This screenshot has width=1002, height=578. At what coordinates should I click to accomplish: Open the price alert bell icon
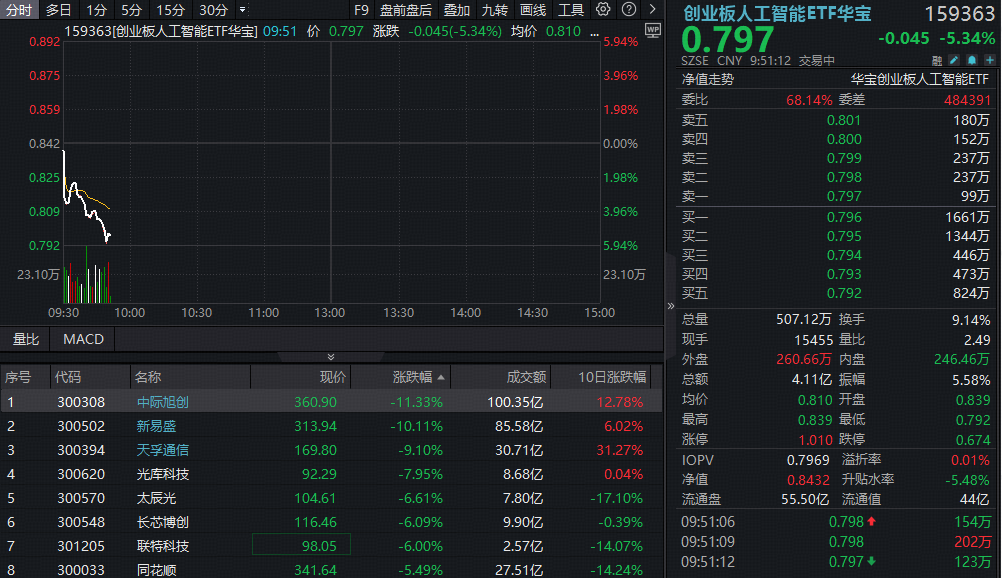(971, 60)
